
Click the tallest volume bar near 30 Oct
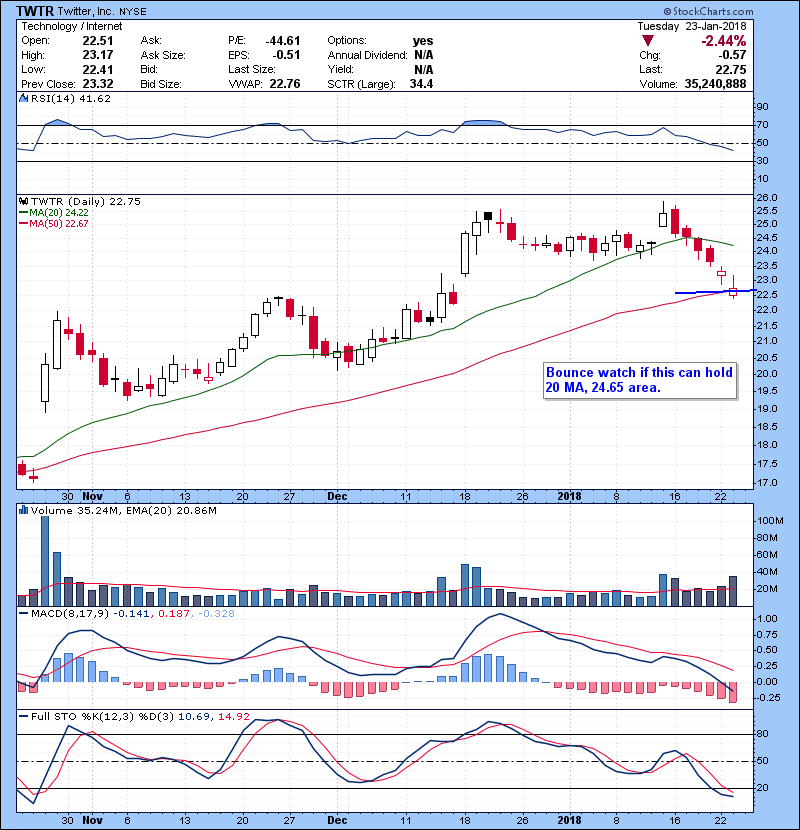click(45, 561)
